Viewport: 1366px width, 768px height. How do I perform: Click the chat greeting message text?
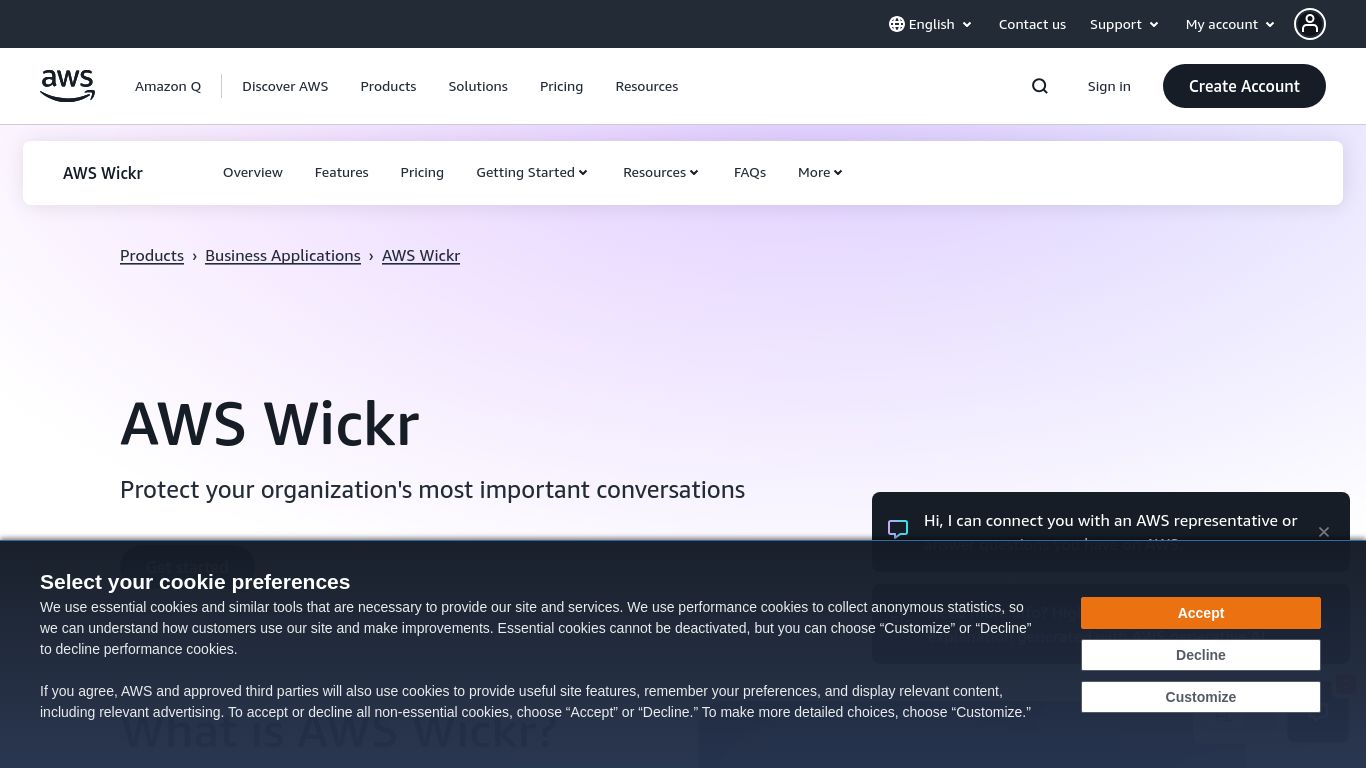[1110, 530]
